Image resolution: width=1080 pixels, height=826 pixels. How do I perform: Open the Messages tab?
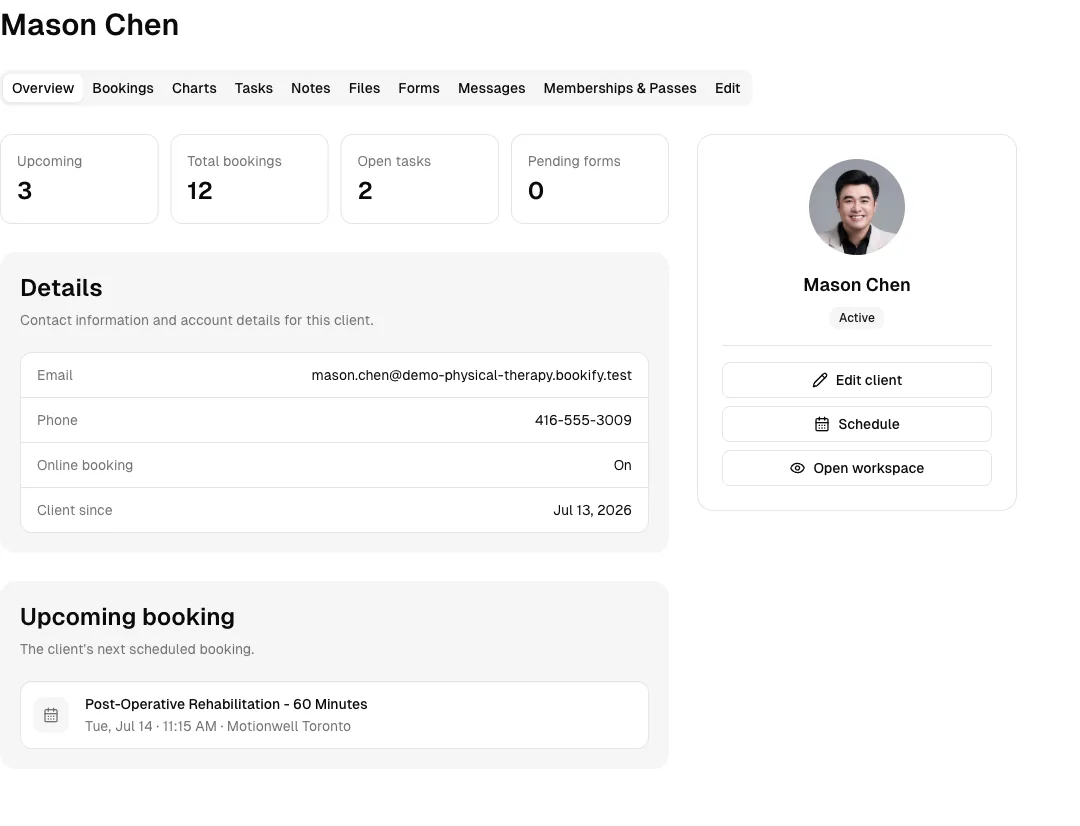coord(492,88)
